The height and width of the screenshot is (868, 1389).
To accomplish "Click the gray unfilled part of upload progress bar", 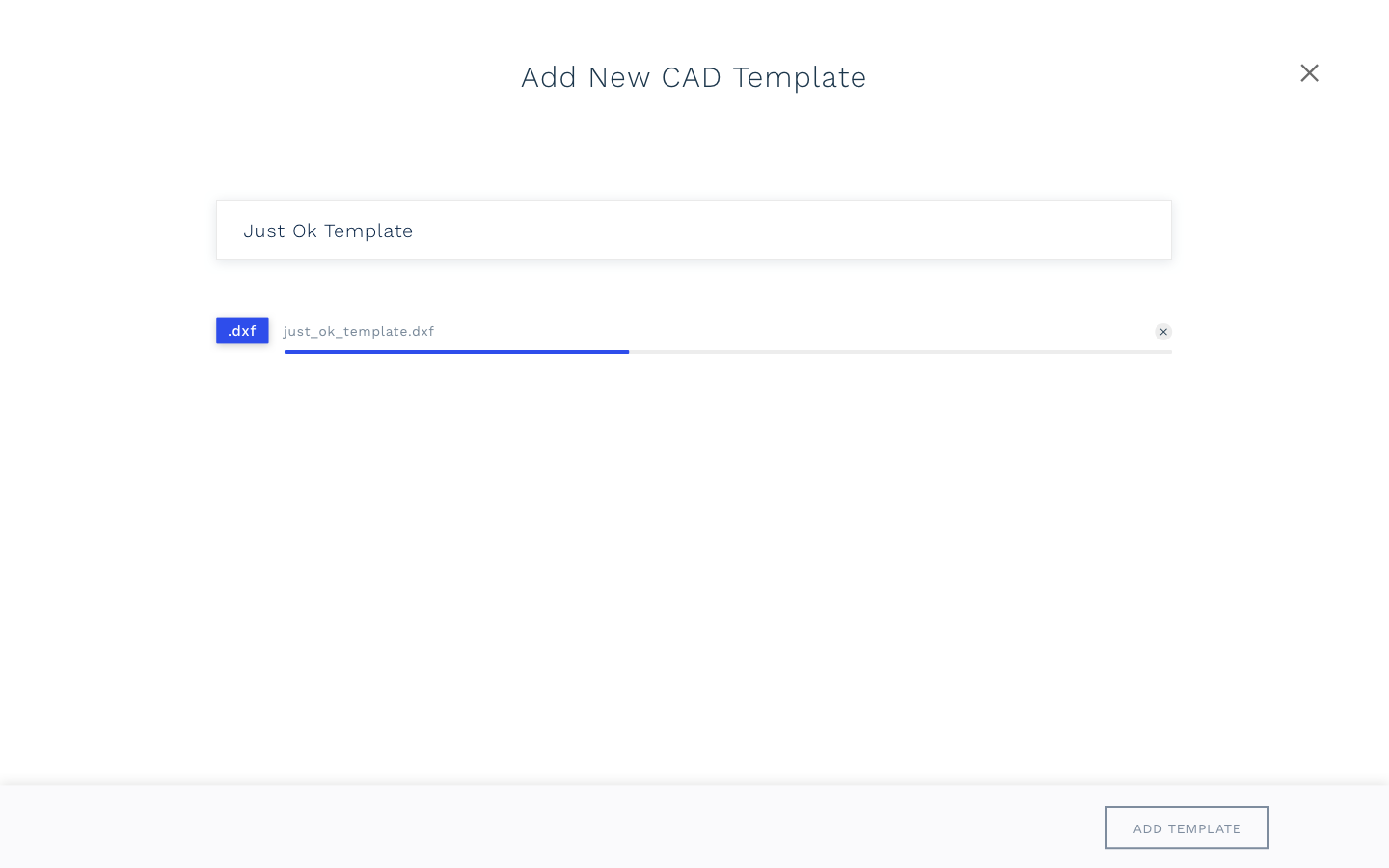I will point(900,352).
